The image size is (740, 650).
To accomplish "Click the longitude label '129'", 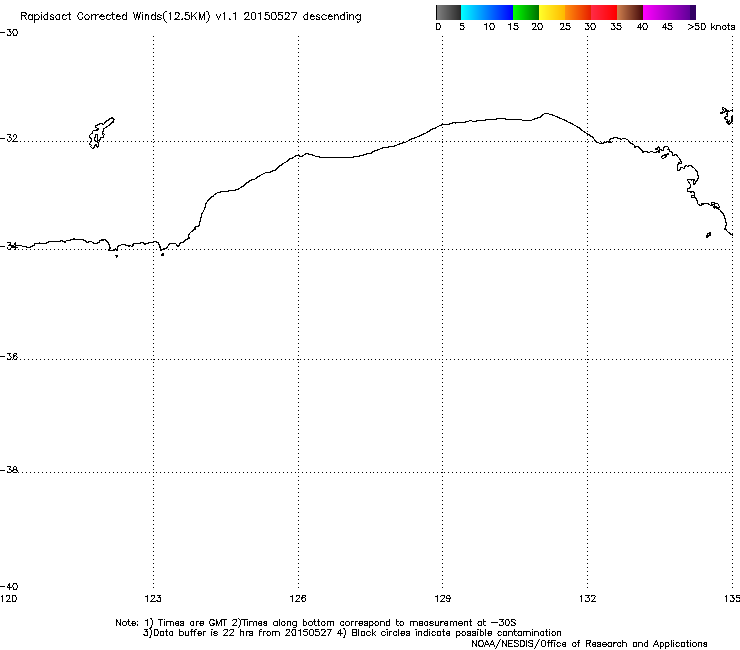I will click(442, 599).
